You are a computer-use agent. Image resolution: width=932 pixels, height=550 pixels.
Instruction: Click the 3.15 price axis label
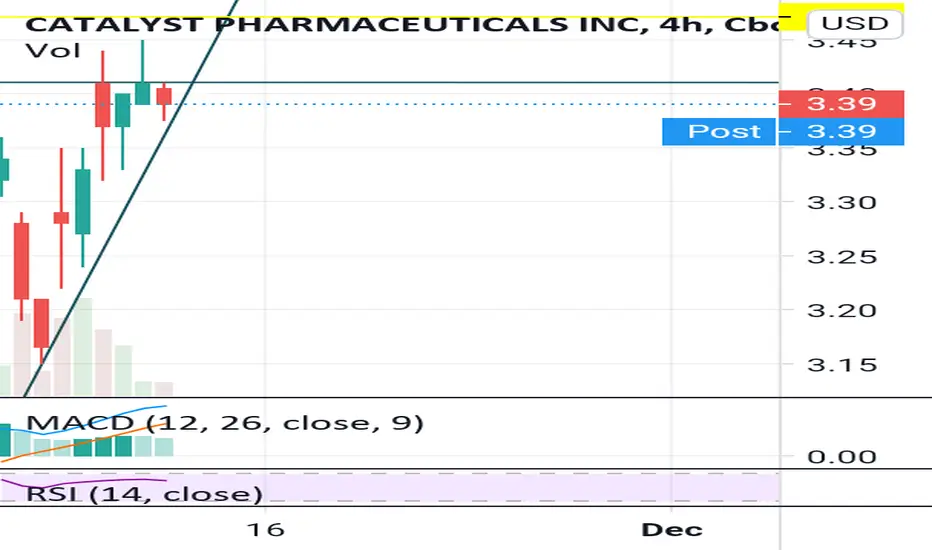coord(841,364)
